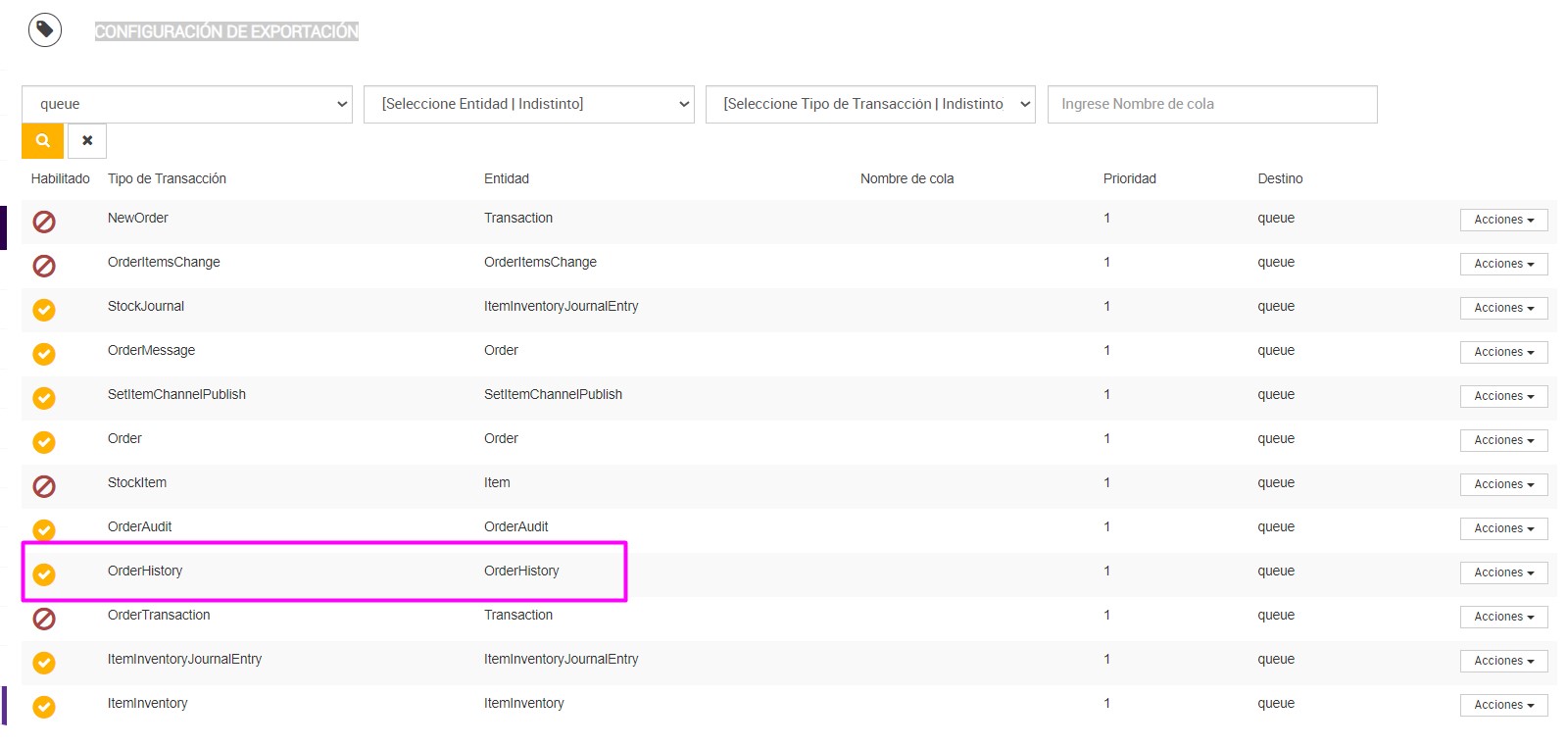Click Acciones button for OrderAudit row
Image resolution: width=1568 pixels, height=746 pixels.
(1503, 528)
